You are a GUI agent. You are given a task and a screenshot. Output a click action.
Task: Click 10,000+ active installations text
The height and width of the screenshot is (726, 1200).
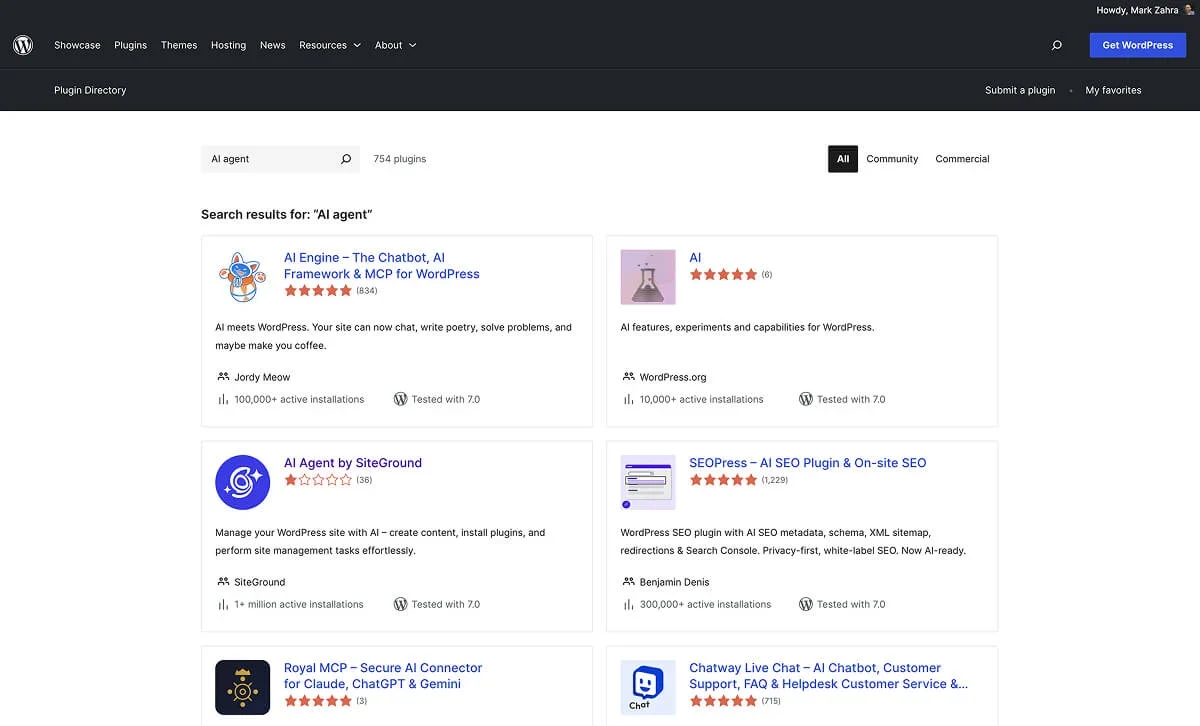[x=702, y=399]
